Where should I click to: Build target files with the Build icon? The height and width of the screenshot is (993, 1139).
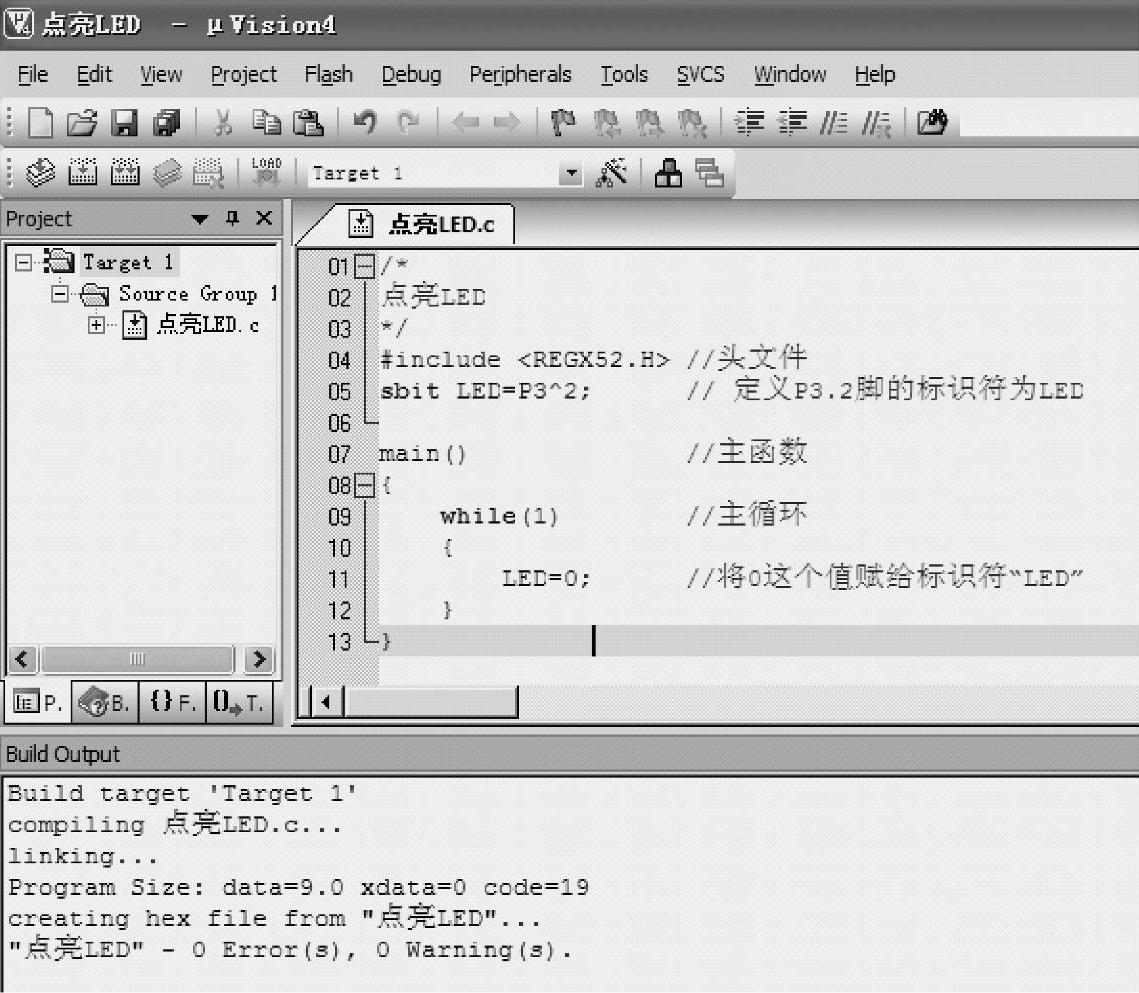pos(82,173)
